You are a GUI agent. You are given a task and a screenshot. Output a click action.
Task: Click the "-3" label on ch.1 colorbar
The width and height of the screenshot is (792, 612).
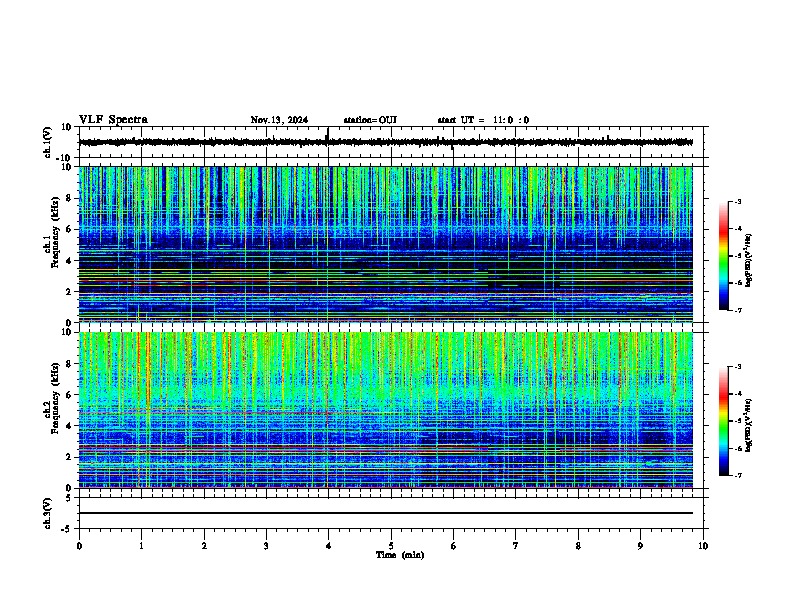point(738,202)
